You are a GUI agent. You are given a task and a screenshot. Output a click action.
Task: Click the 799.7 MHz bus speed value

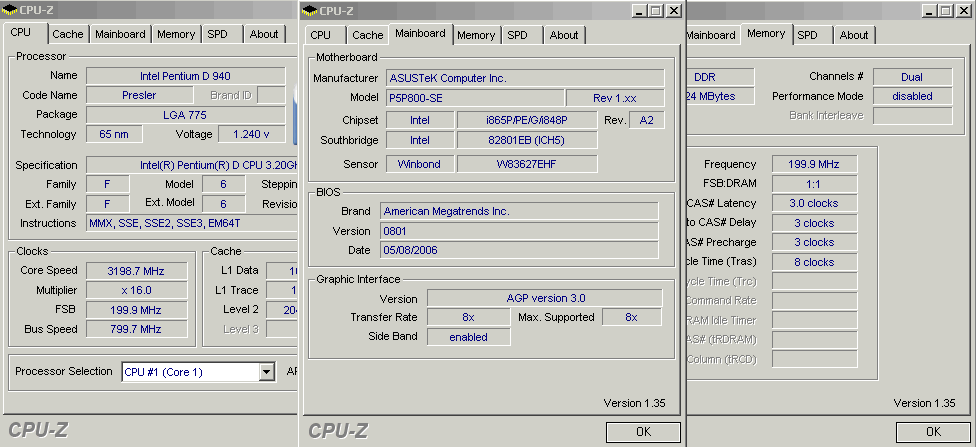click(136, 329)
